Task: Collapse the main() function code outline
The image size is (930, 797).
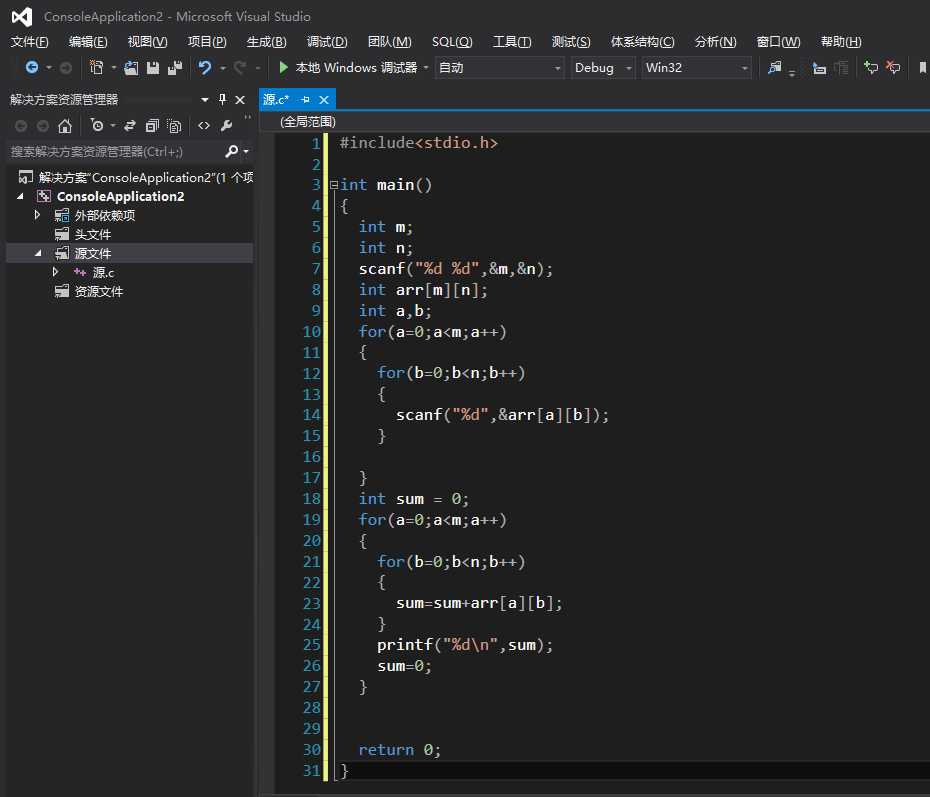Action: 334,184
